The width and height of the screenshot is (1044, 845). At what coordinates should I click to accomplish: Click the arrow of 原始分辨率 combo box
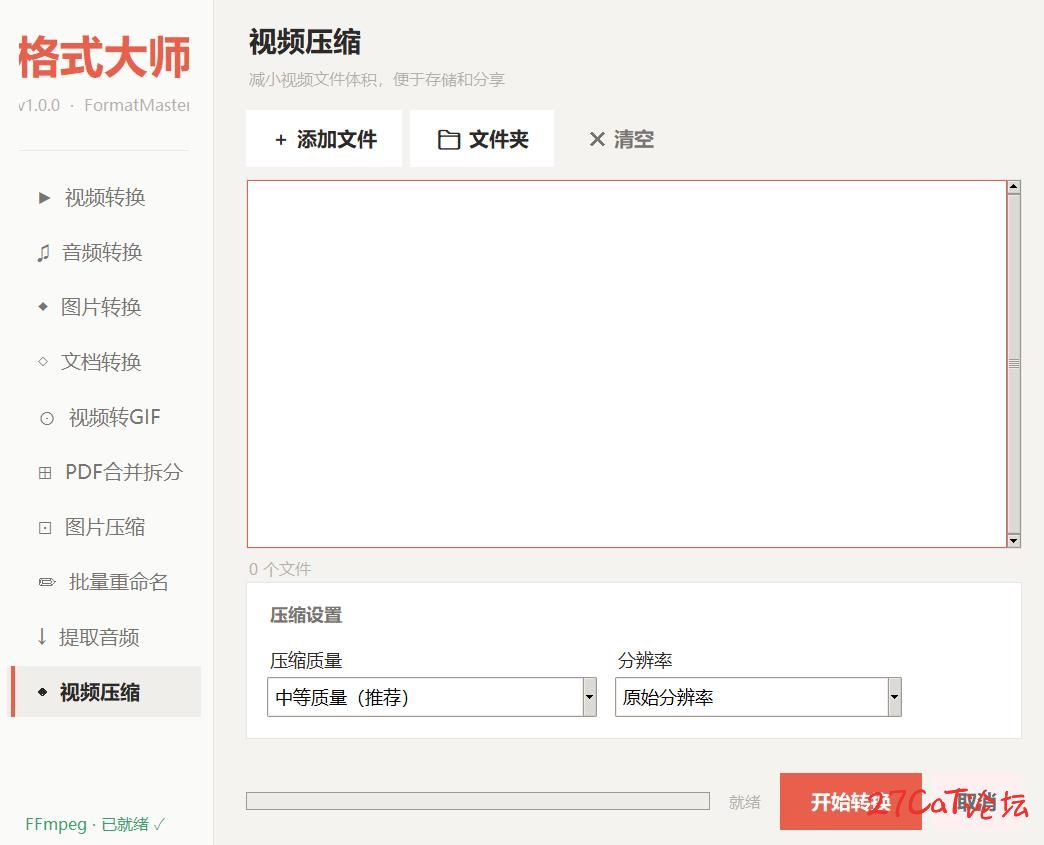pyautogui.click(x=894, y=697)
